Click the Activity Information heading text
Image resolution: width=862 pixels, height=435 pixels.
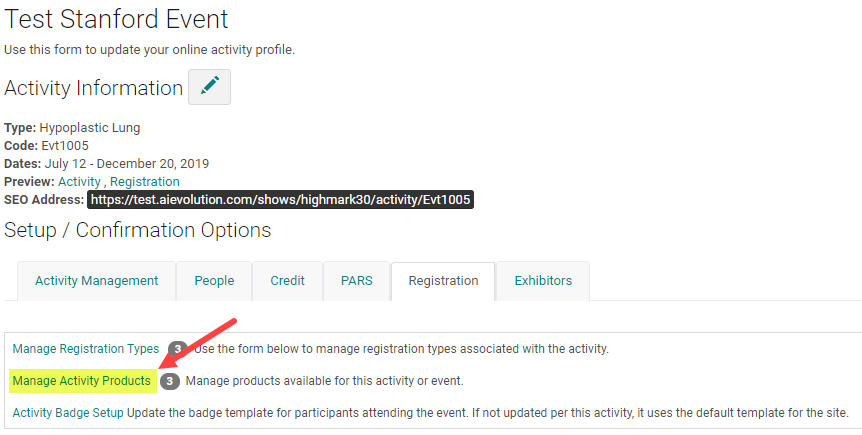tap(93, 88)
